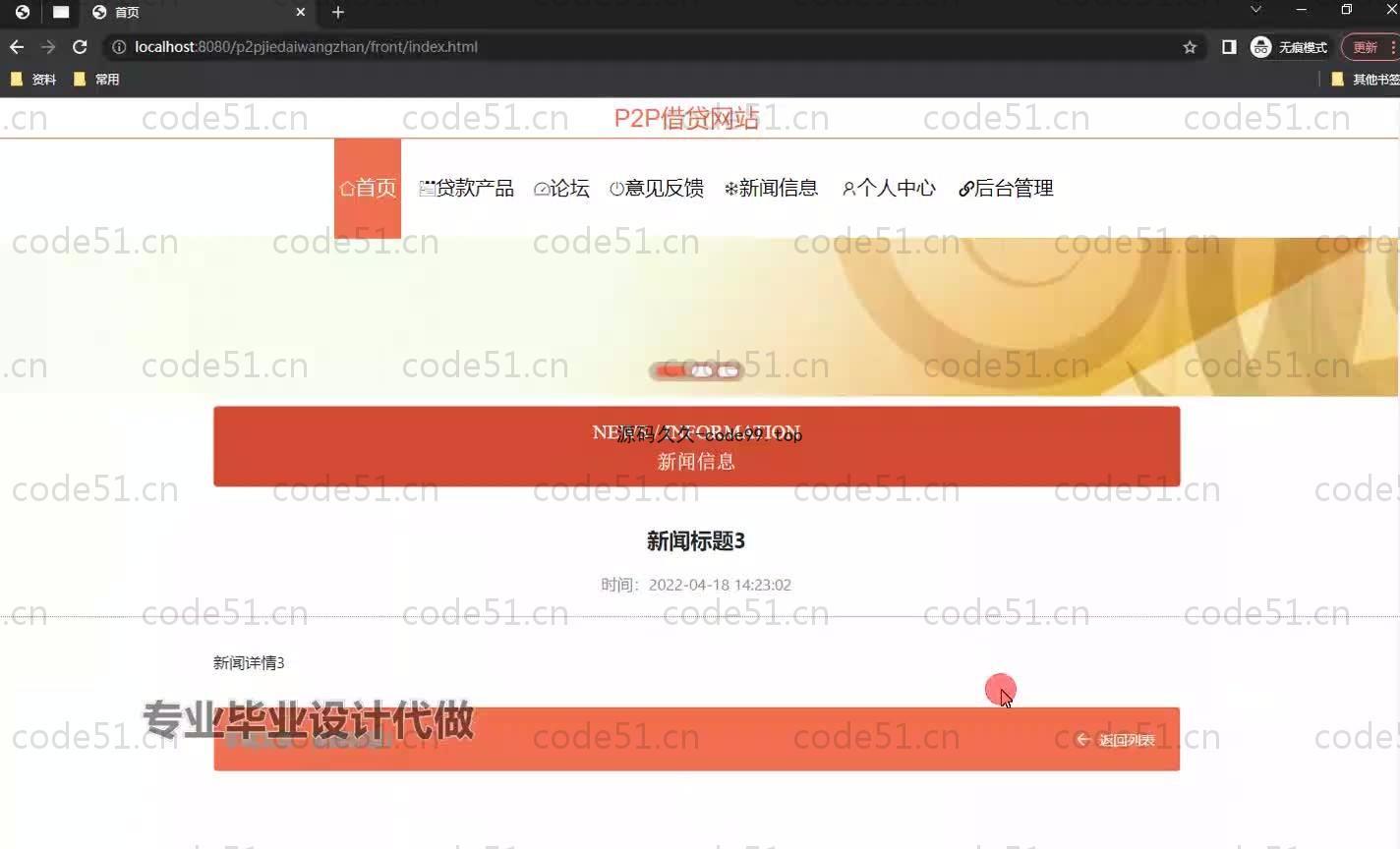Select the first carousel indicator dot
1400x849 pixels.
[671, 370]
